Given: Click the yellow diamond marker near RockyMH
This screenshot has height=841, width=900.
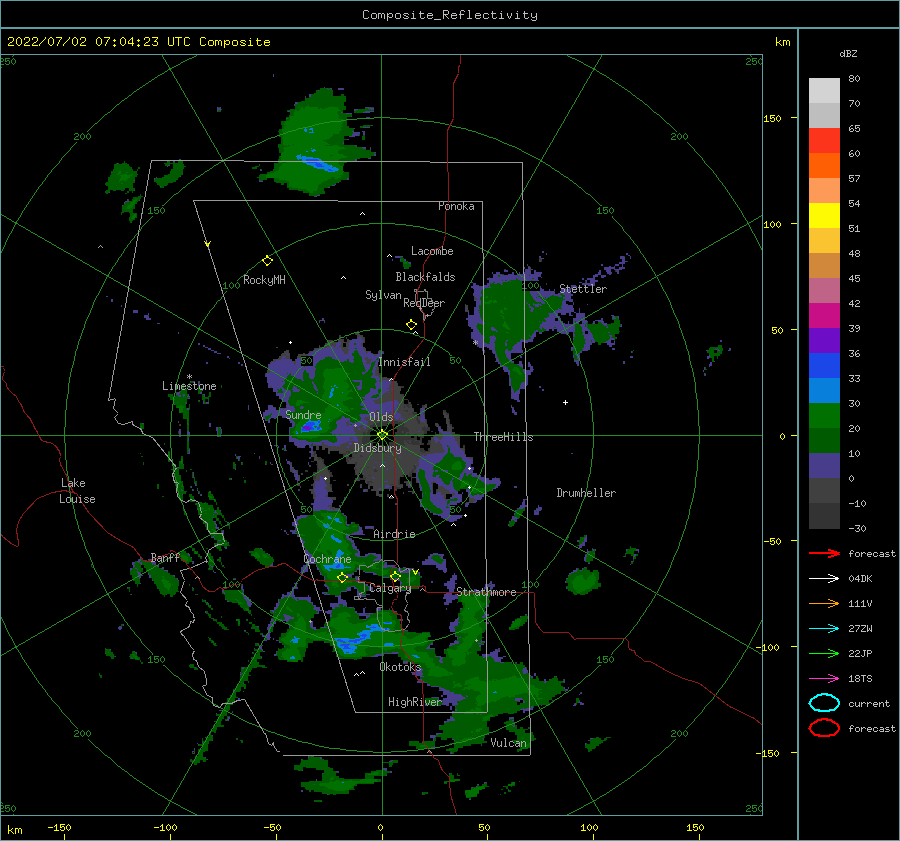Looking at the screenshot, I should (267, 261).
